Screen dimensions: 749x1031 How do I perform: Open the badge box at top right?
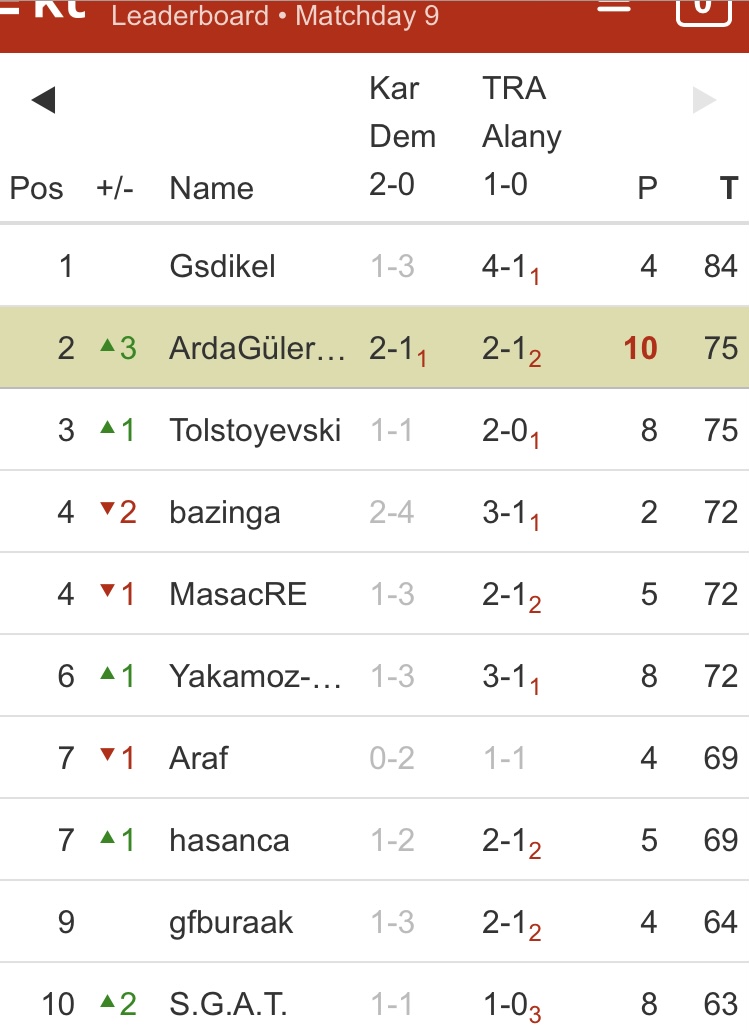pyautogui.click(x=704, y=10)
